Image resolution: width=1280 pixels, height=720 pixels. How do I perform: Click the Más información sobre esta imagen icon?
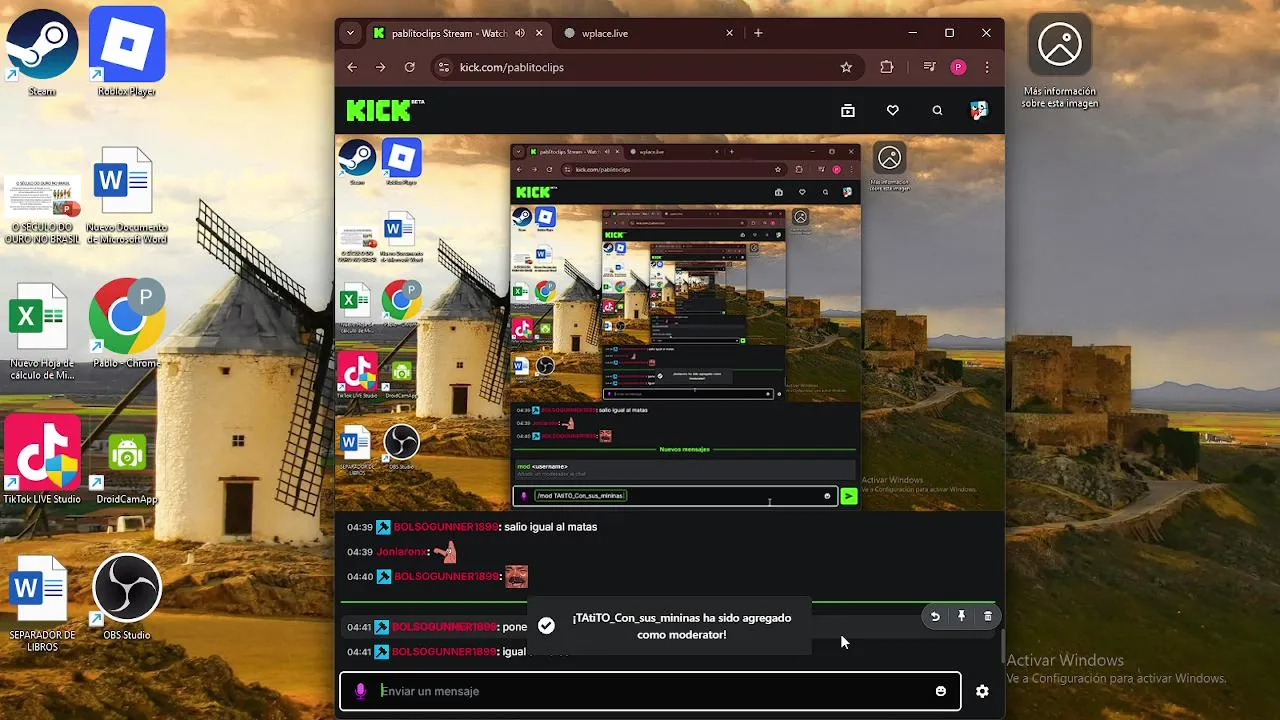[1060, 60]
